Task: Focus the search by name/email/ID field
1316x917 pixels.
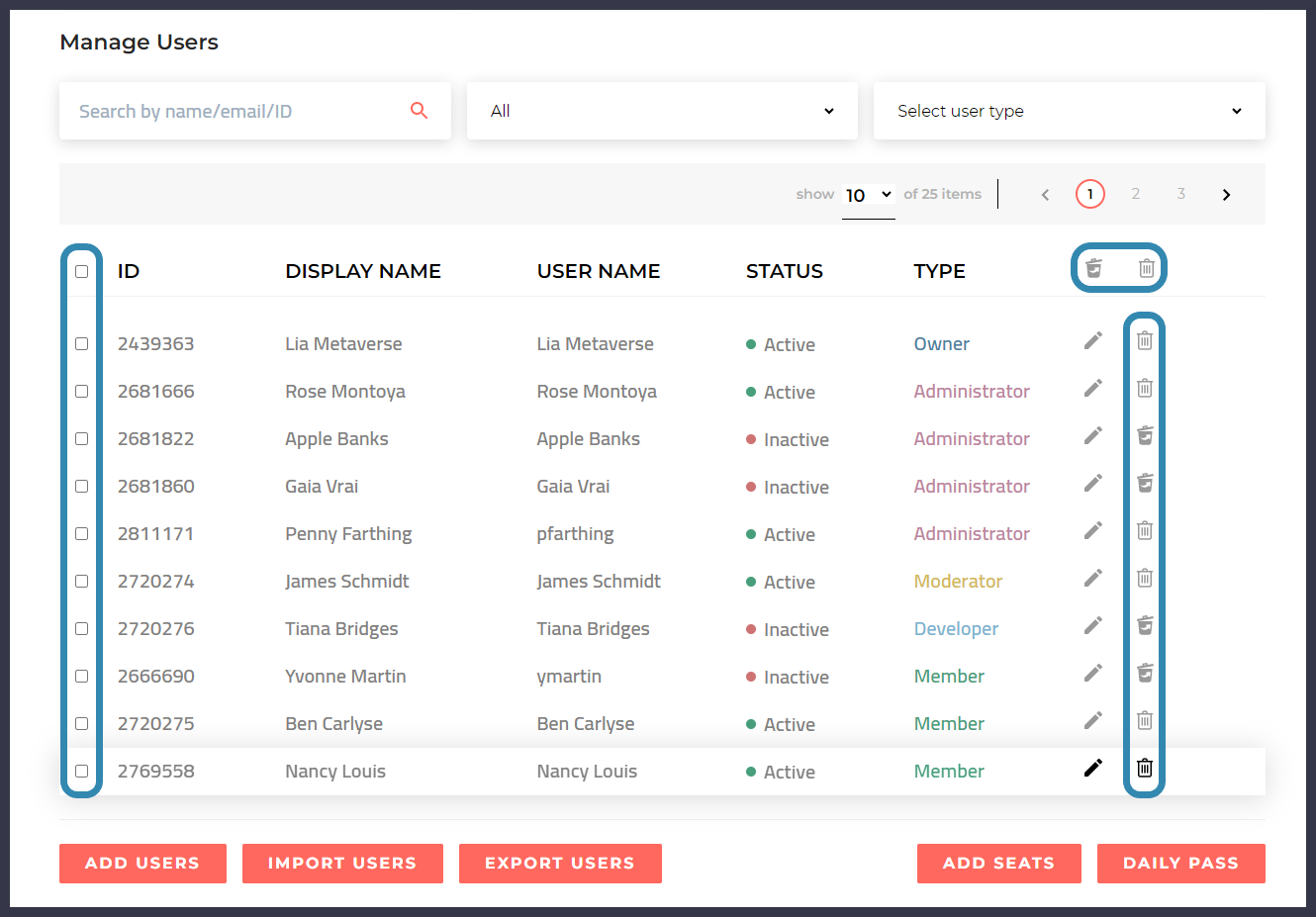Action: click(x=237, y=111)
